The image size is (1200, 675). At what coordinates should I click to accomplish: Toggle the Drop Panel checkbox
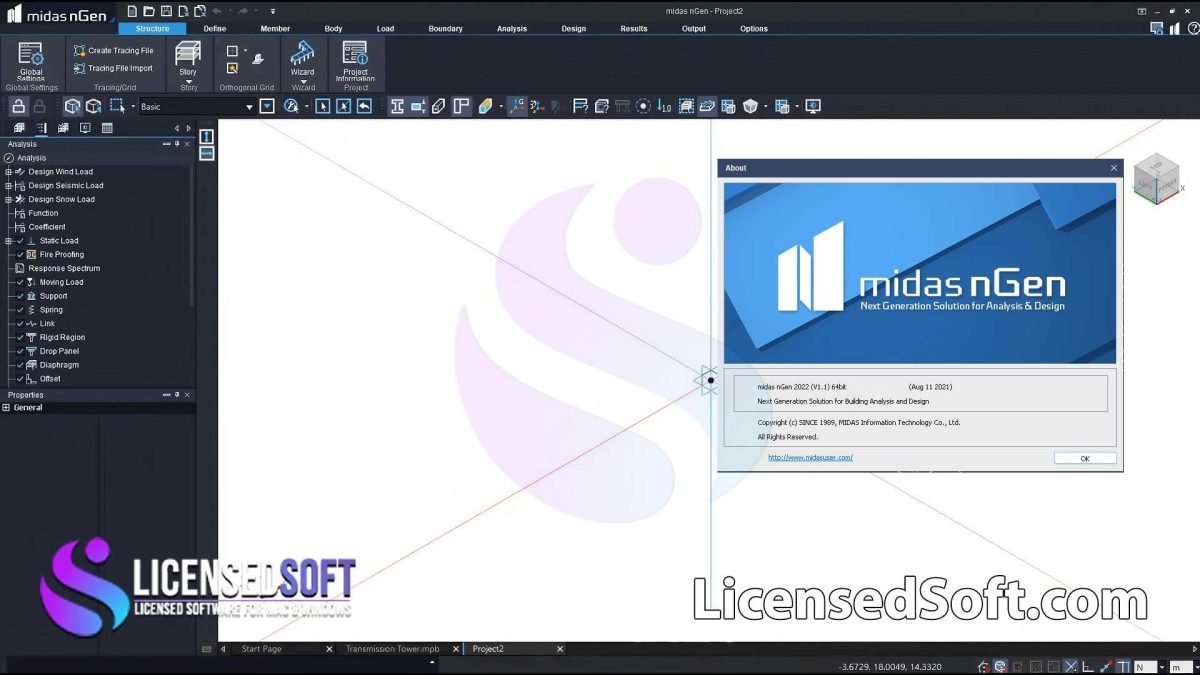click(x=20, y=351)
